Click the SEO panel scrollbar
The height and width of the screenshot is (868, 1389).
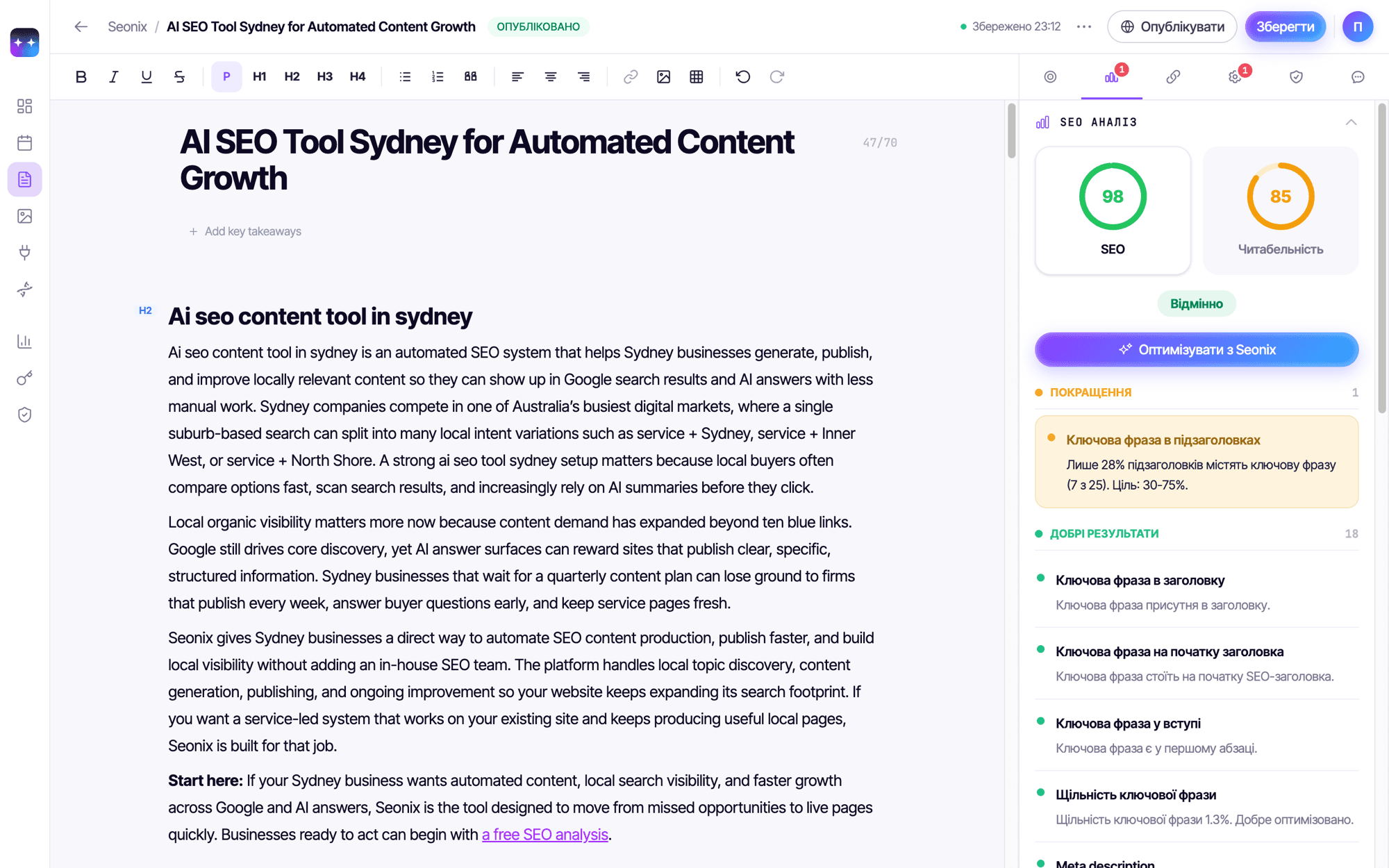click(x=1382, y=258)
